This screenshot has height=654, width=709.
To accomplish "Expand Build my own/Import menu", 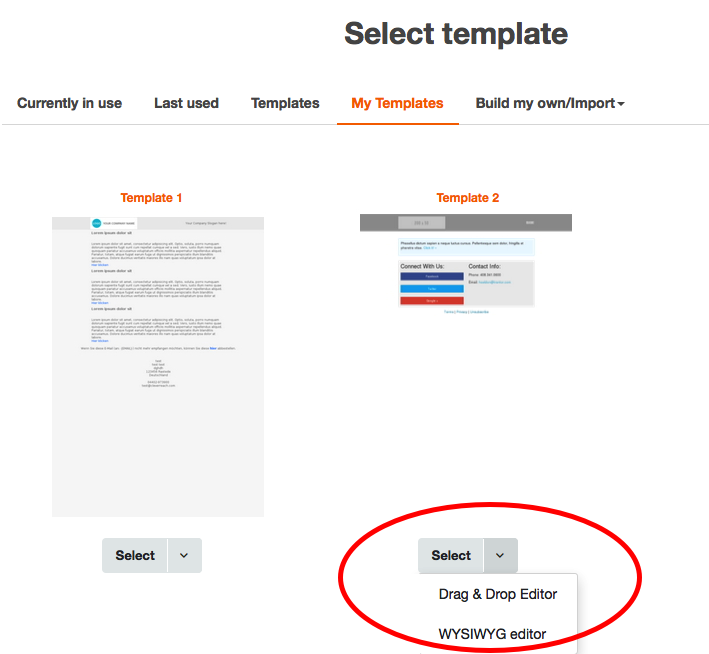I will click(550, 103).
